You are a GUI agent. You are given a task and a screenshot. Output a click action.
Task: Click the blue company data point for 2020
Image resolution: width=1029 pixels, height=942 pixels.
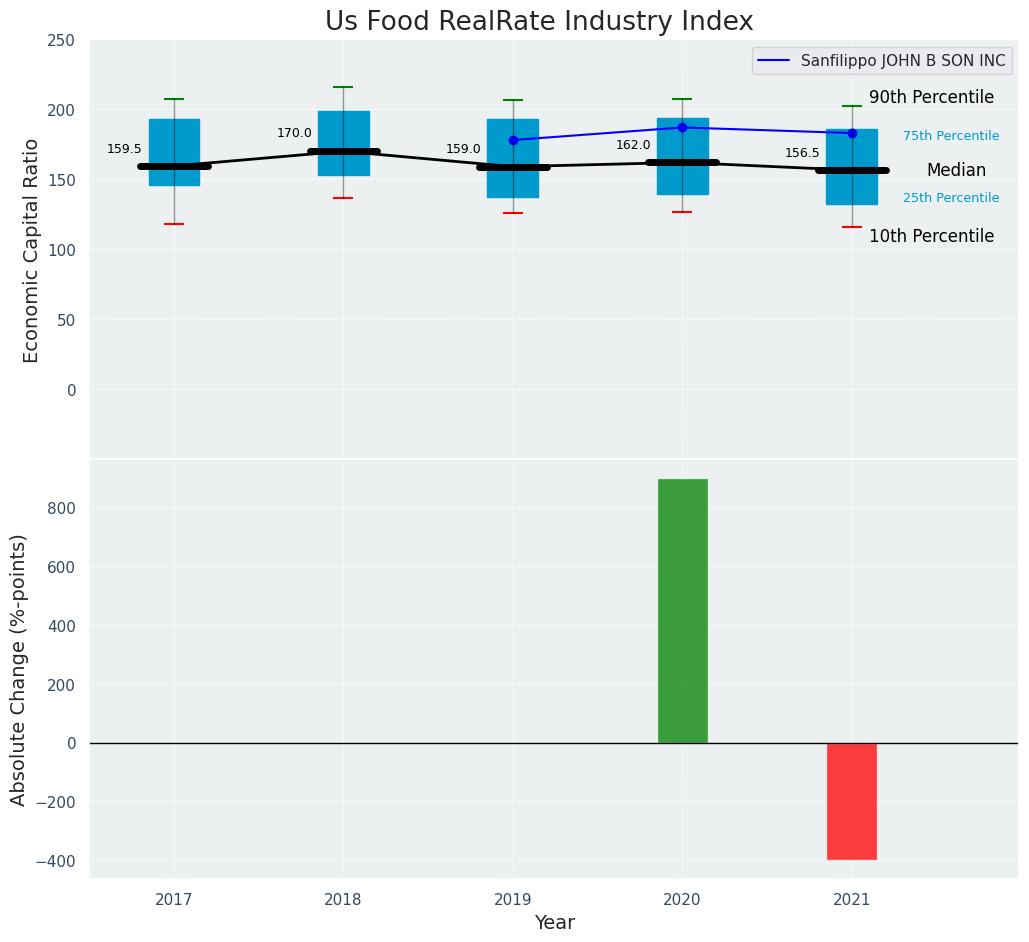coord(682,127)
